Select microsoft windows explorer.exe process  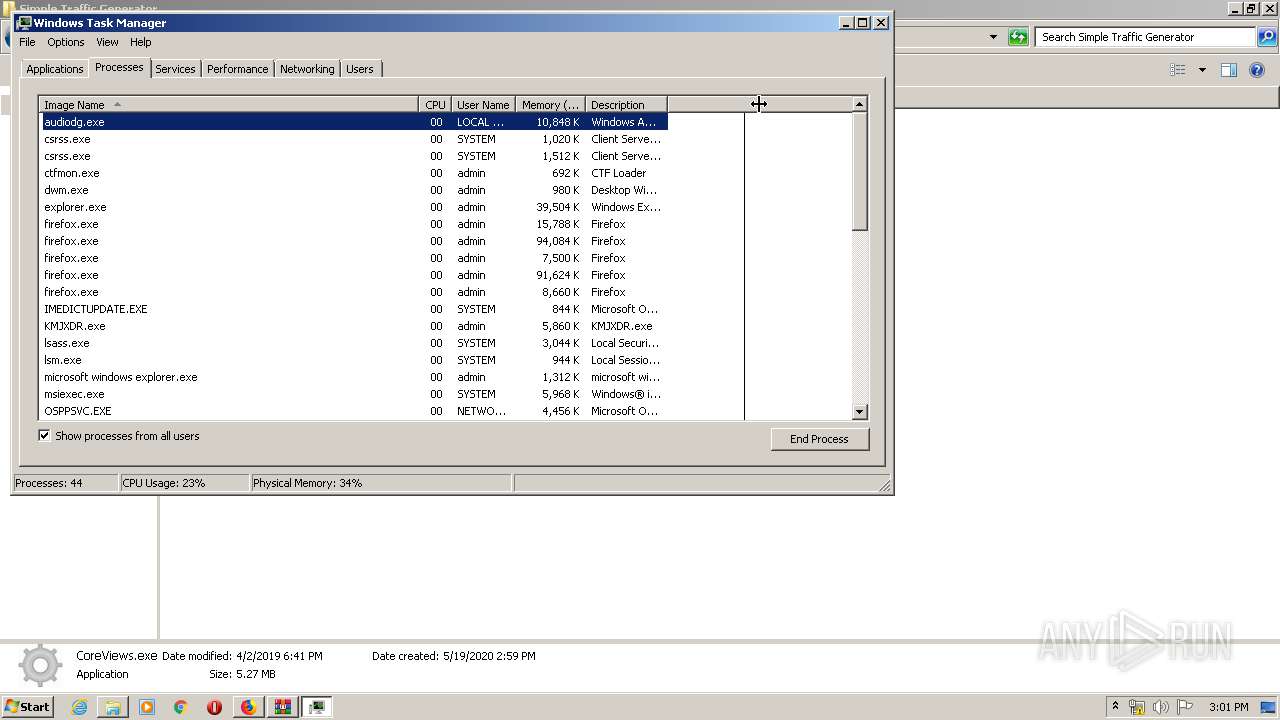coord(354,377)
